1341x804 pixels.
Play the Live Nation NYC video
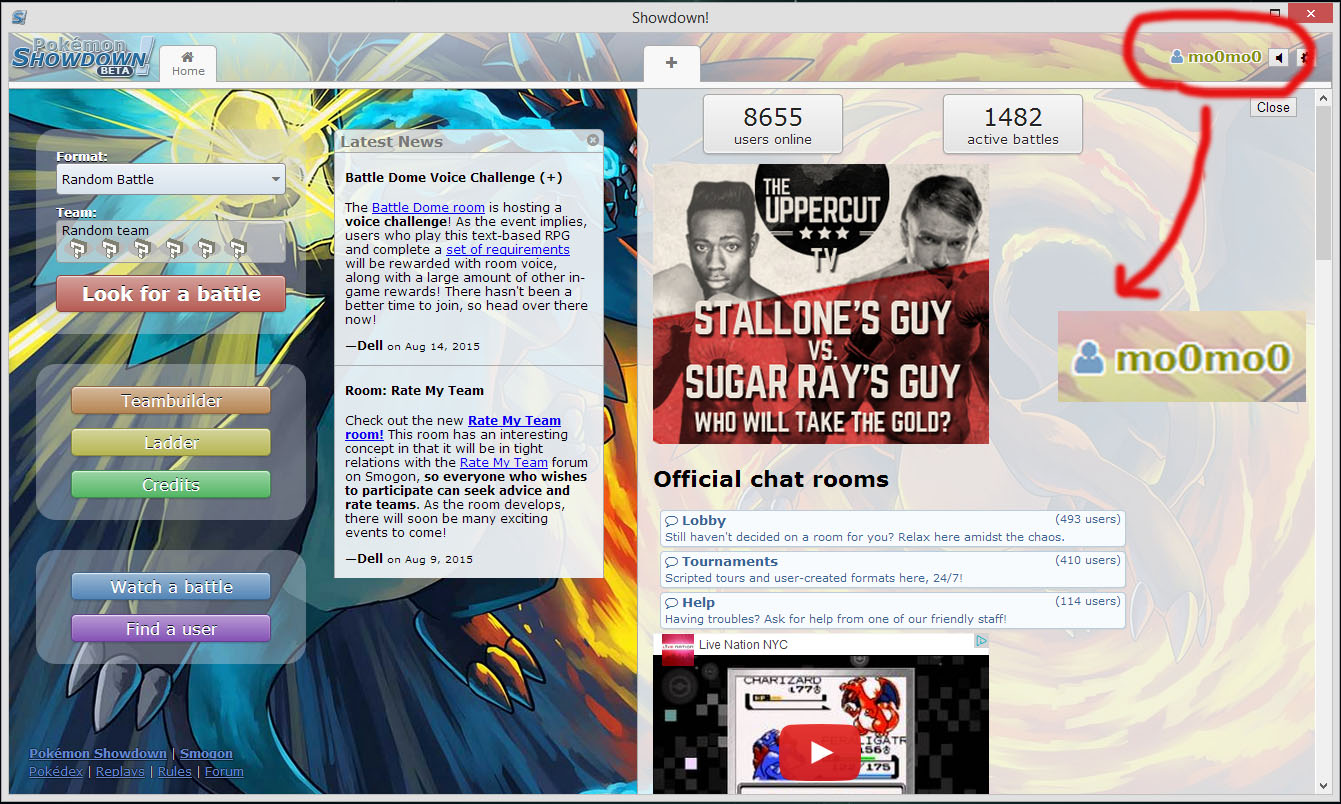pos(820,752)
